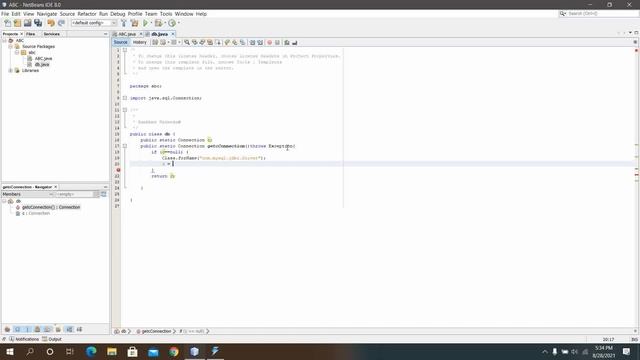Click the Build Project hammer icon
Image resolution: width=640 pixels, height=360 pixels.
click(124, 23)
